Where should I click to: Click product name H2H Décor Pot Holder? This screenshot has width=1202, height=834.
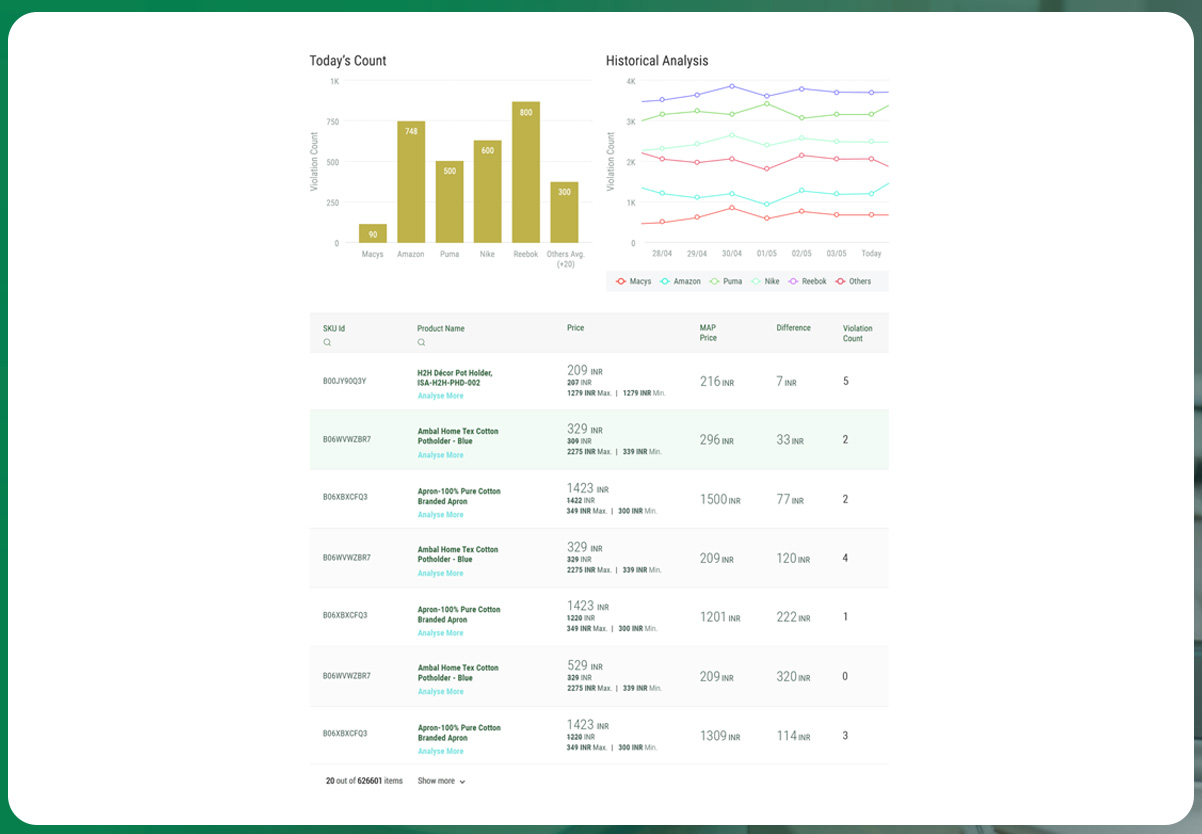(455, 378)
